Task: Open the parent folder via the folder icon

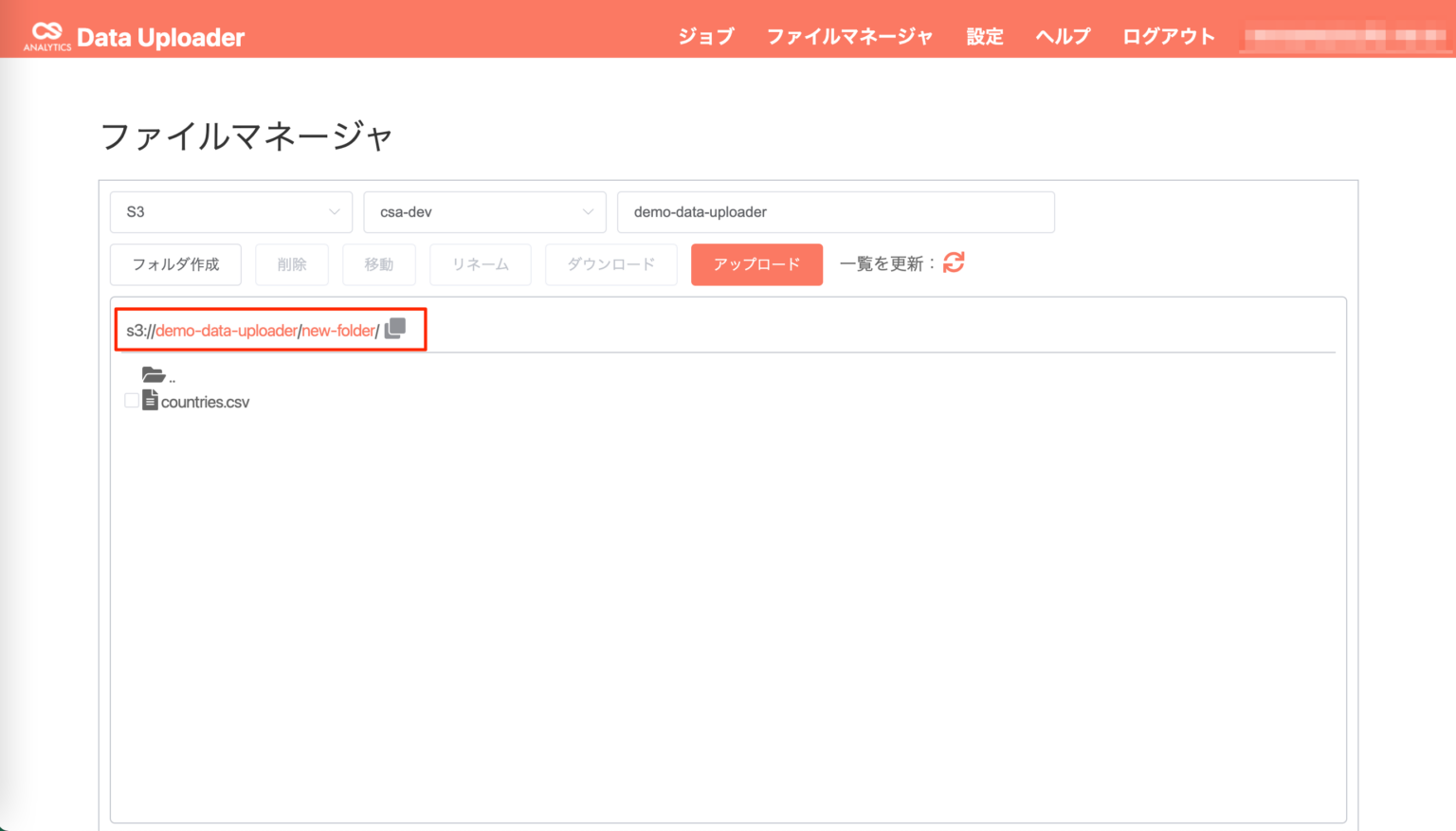Action: pyautogui.click(x=155, y=373)
